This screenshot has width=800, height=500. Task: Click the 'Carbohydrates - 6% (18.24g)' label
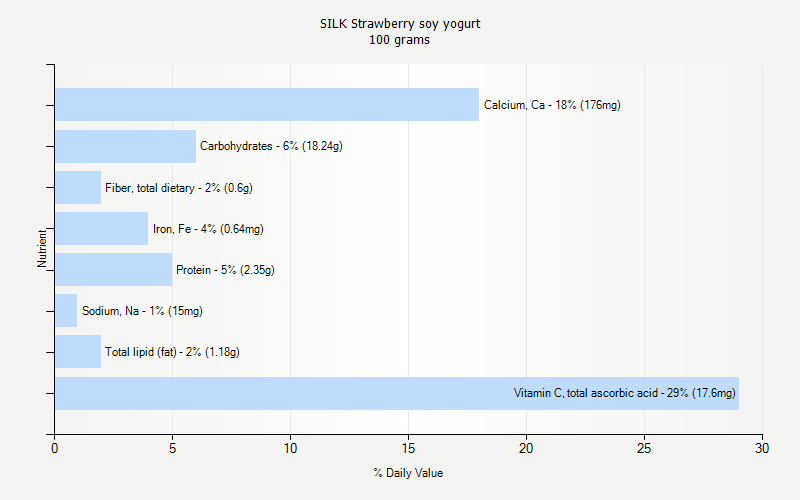click(x=271, y=146)
